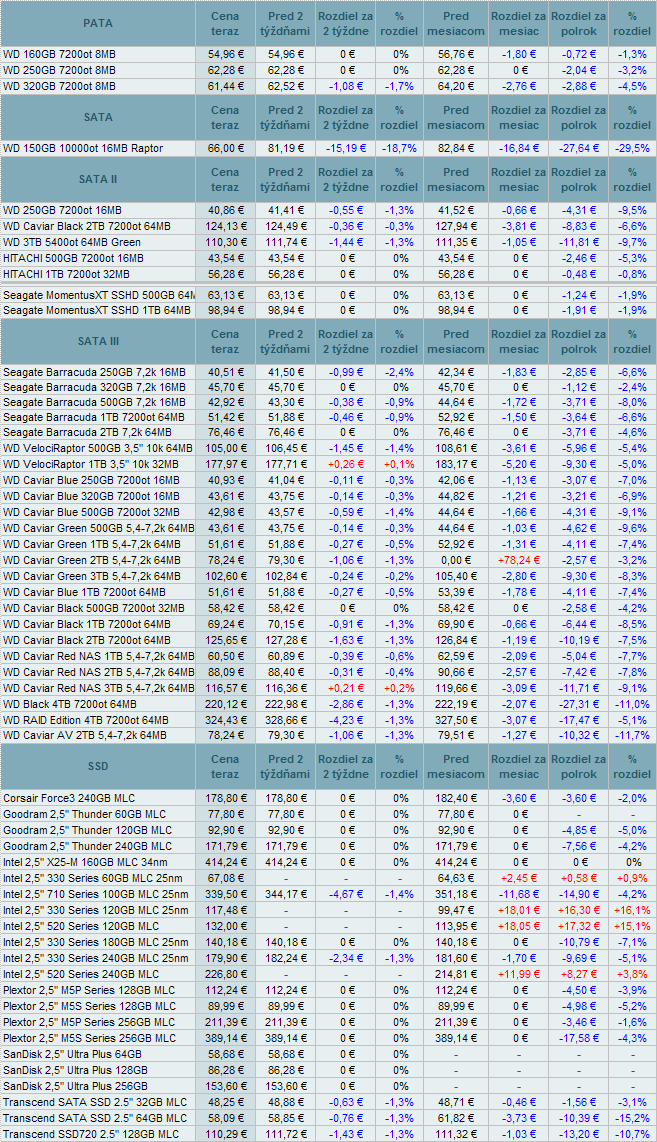Click Cena teraz 414,24 € for Intel X25-M

[x=225, y=863]
